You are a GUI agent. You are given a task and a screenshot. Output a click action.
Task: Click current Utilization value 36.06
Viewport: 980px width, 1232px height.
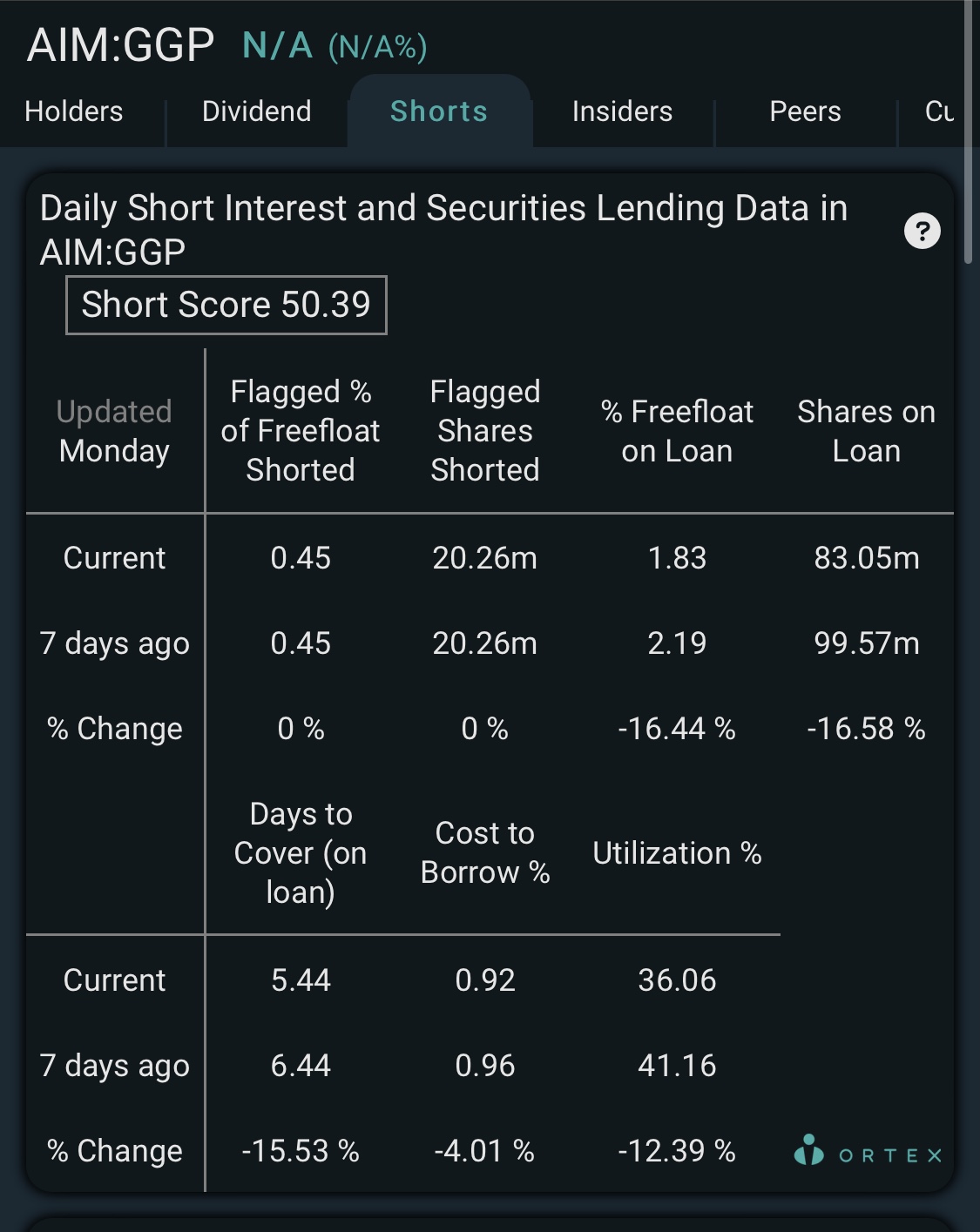[677, 980]
